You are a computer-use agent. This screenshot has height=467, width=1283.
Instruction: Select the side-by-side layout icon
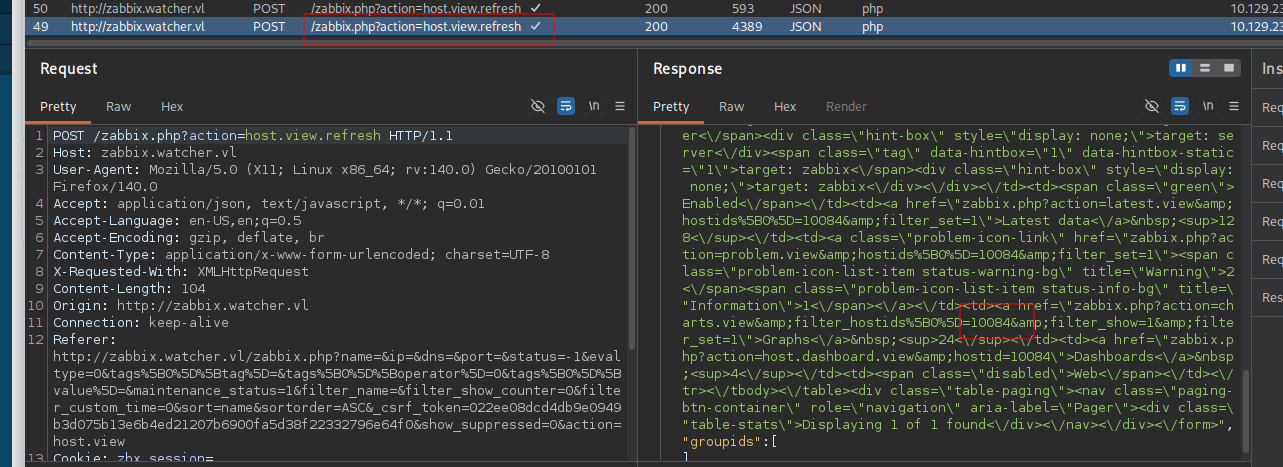pyautogui.click(x=1181, y=68)
